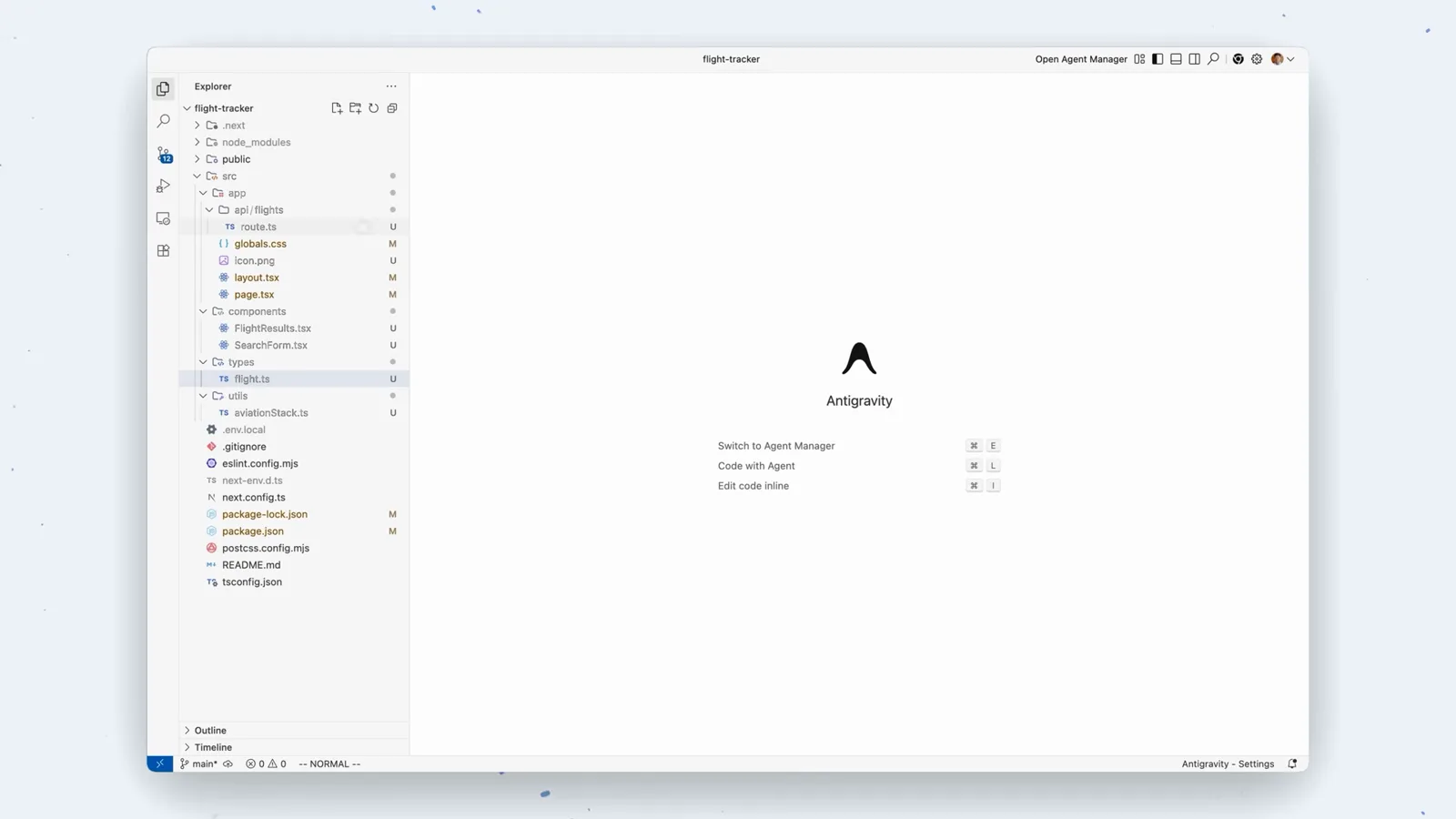
Task: Open package.json file
Action: click(294, 531)
